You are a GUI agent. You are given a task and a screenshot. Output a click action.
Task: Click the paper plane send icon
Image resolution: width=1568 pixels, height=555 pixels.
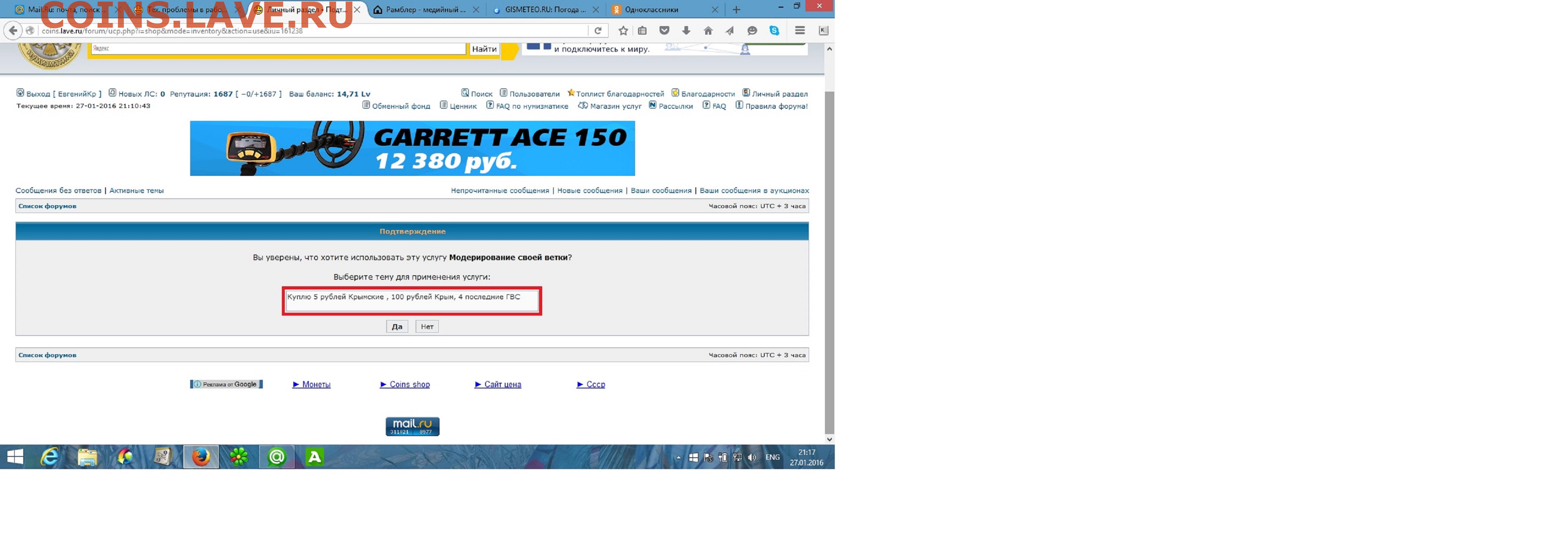click(x=730, y=30)
